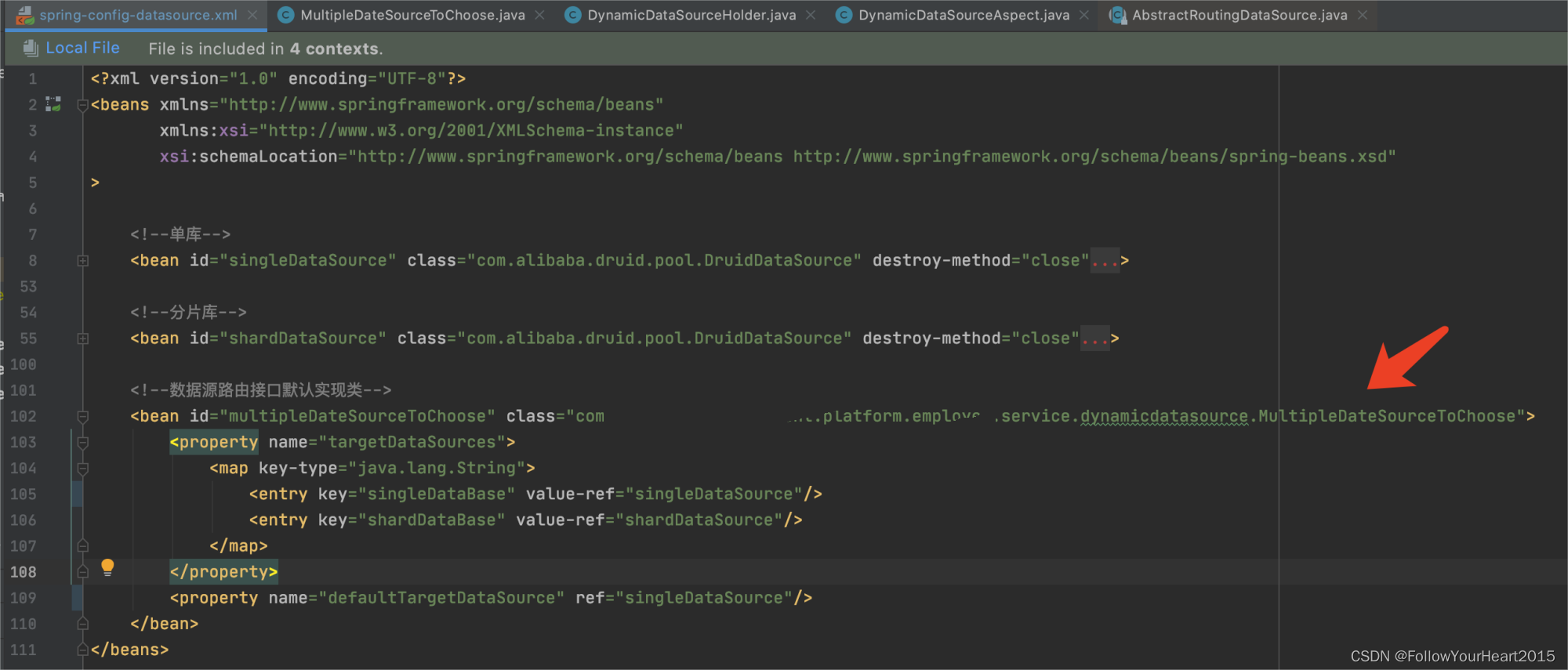Click the Local File icon in banner
This screenshot has height=670, width=1568.
31,48
